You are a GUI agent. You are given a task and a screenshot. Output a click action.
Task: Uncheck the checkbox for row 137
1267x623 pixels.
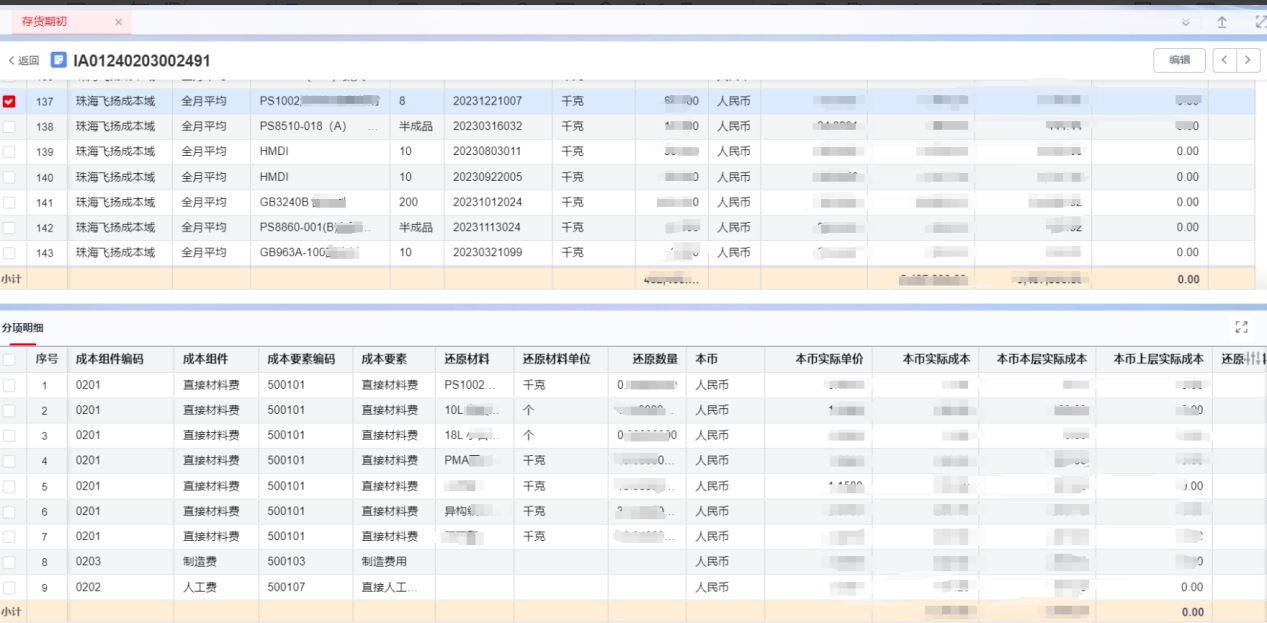[9, 101]
